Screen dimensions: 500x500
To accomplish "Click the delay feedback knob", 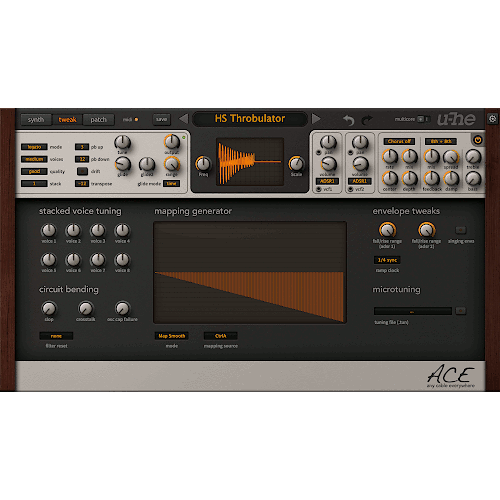I will coord(432,179).
